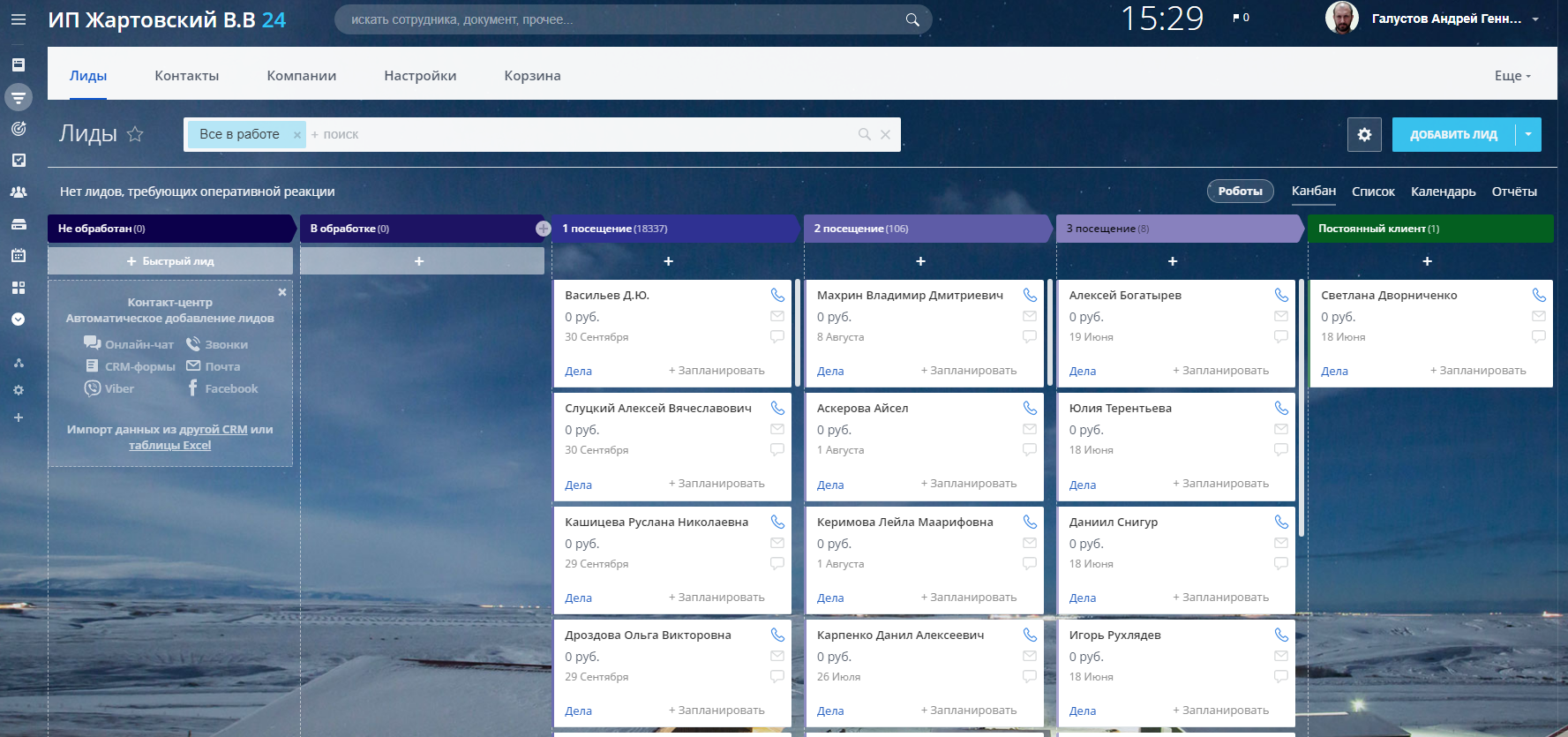Open chat icon for Даниил Снигур
This screenshot has width=1568, height=737.
[1281, 563]
